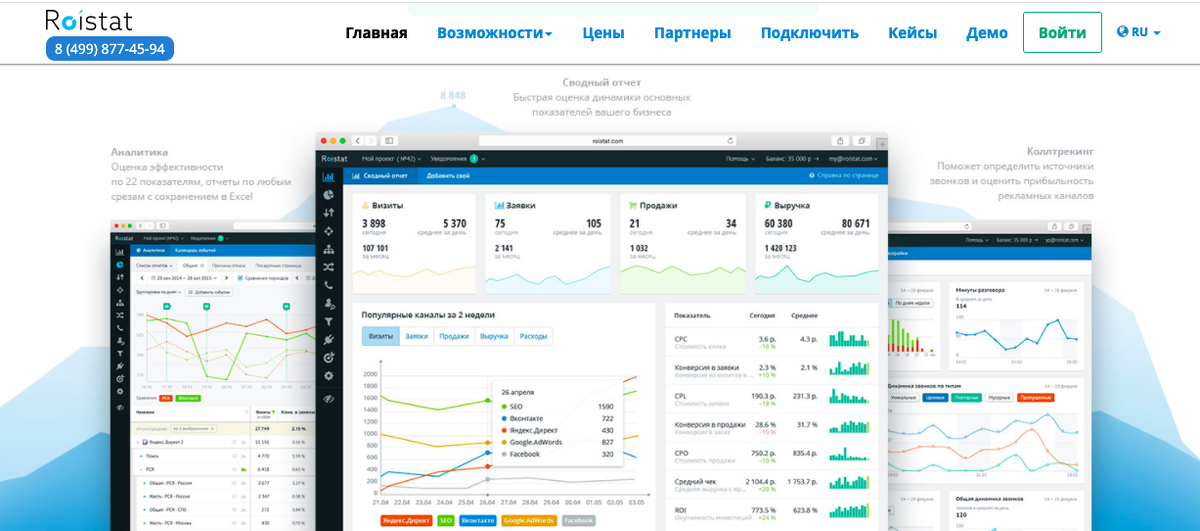The image size is (1200, 531).
Task: Open the hierarchy tree icon in center window sidebar
Action: point(328,248)
